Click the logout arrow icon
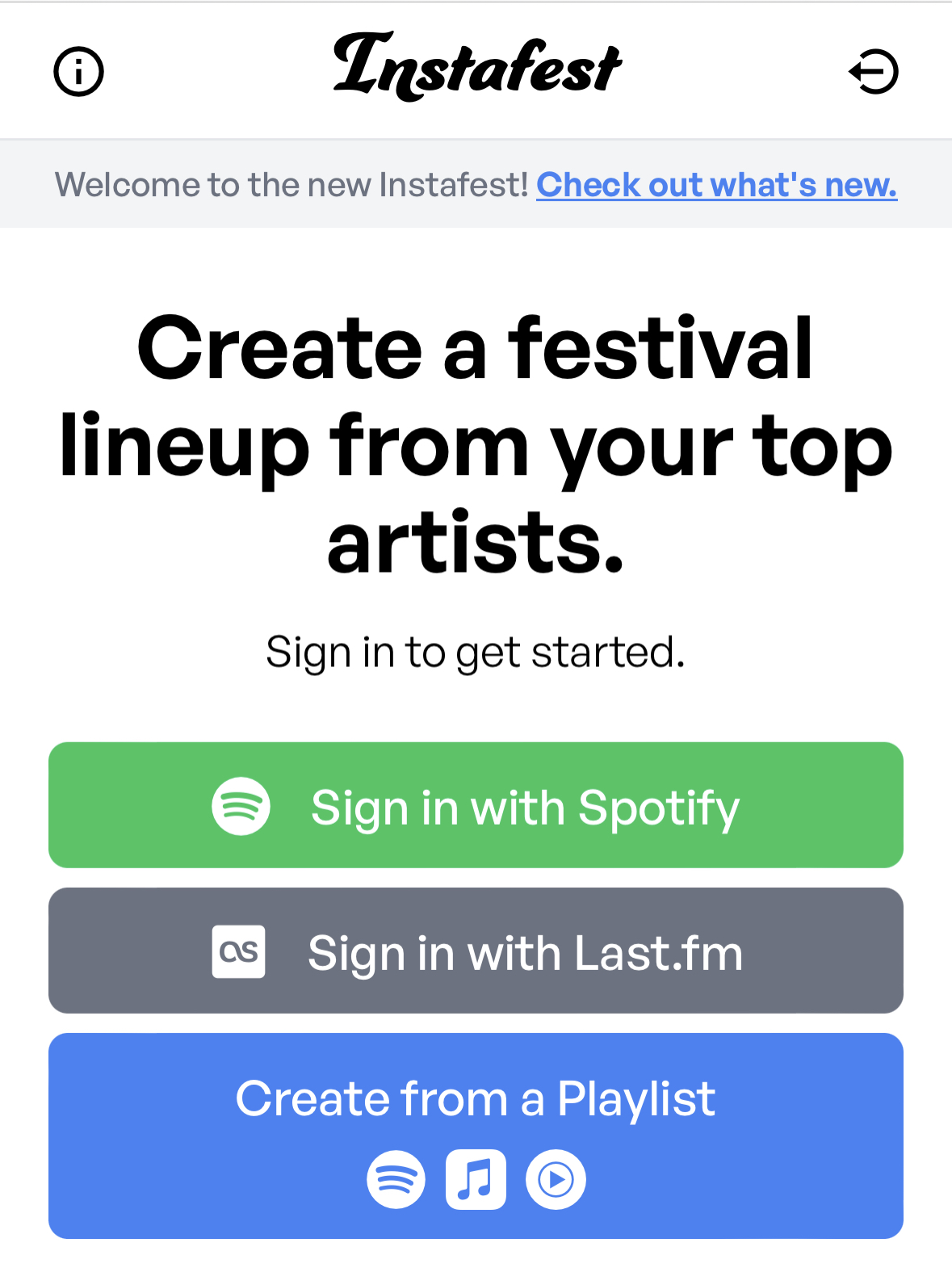This screenshot has width=952, height=1268. pyautogui.click(x=874, y=72)
